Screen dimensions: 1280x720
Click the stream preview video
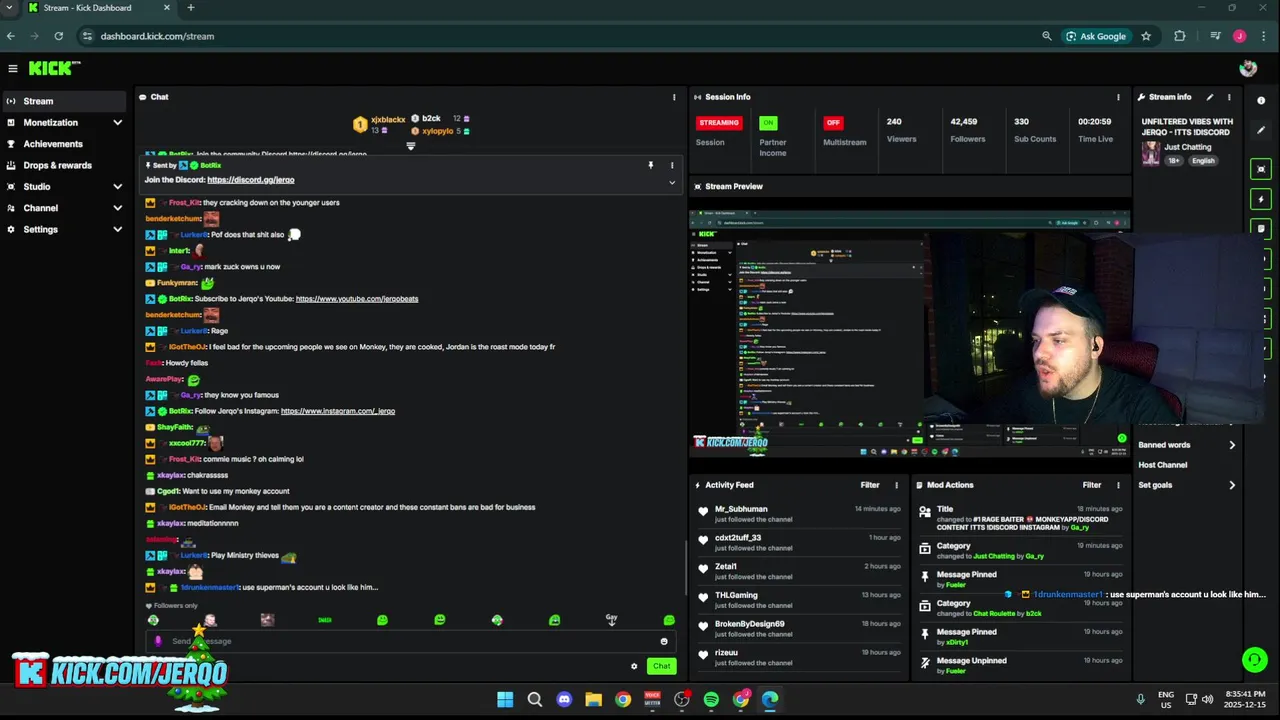(910, 332)
